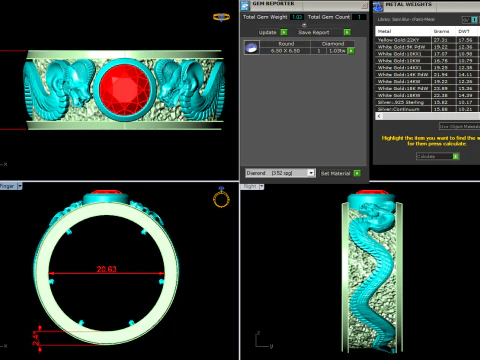Close the Gem Reporter panel
Viewport: 480px width, 360px height.
click(364, 5)
